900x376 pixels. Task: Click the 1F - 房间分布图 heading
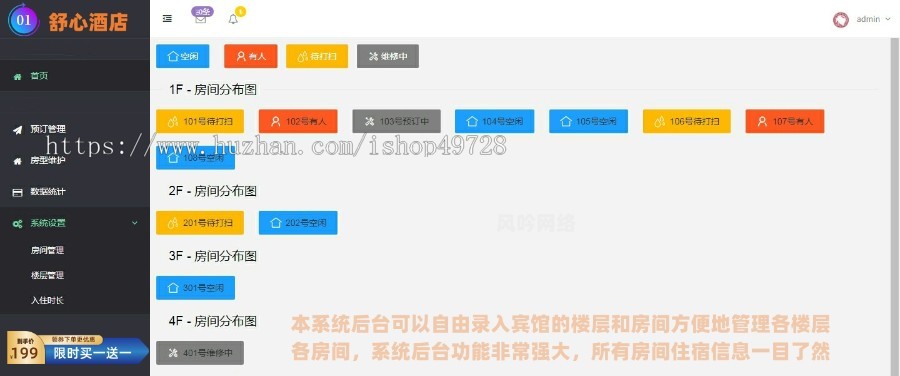click(213, 90)
